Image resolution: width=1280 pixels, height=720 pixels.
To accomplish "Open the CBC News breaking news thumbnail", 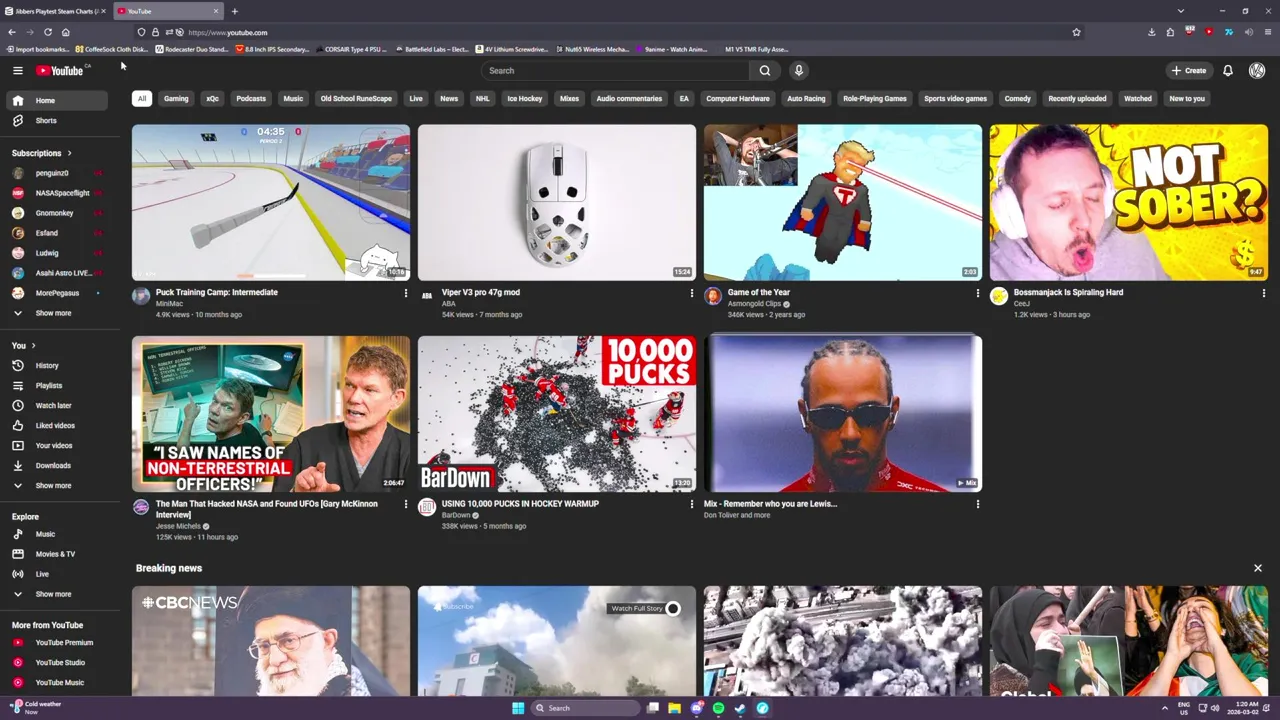I will (271, 641).
